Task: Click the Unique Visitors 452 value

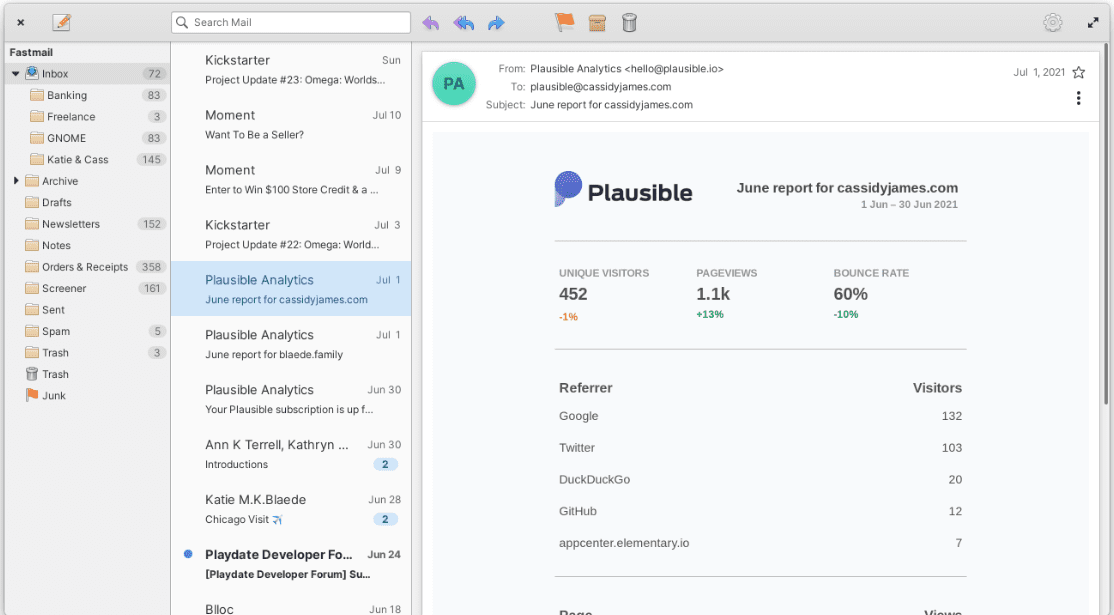Action: click(573, 294)
